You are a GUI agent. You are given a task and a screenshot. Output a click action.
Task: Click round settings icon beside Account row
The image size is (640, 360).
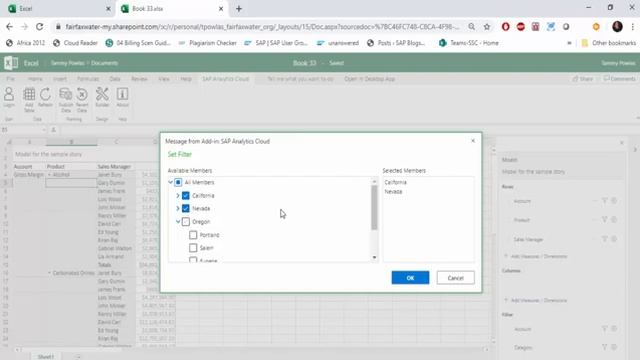614,200
